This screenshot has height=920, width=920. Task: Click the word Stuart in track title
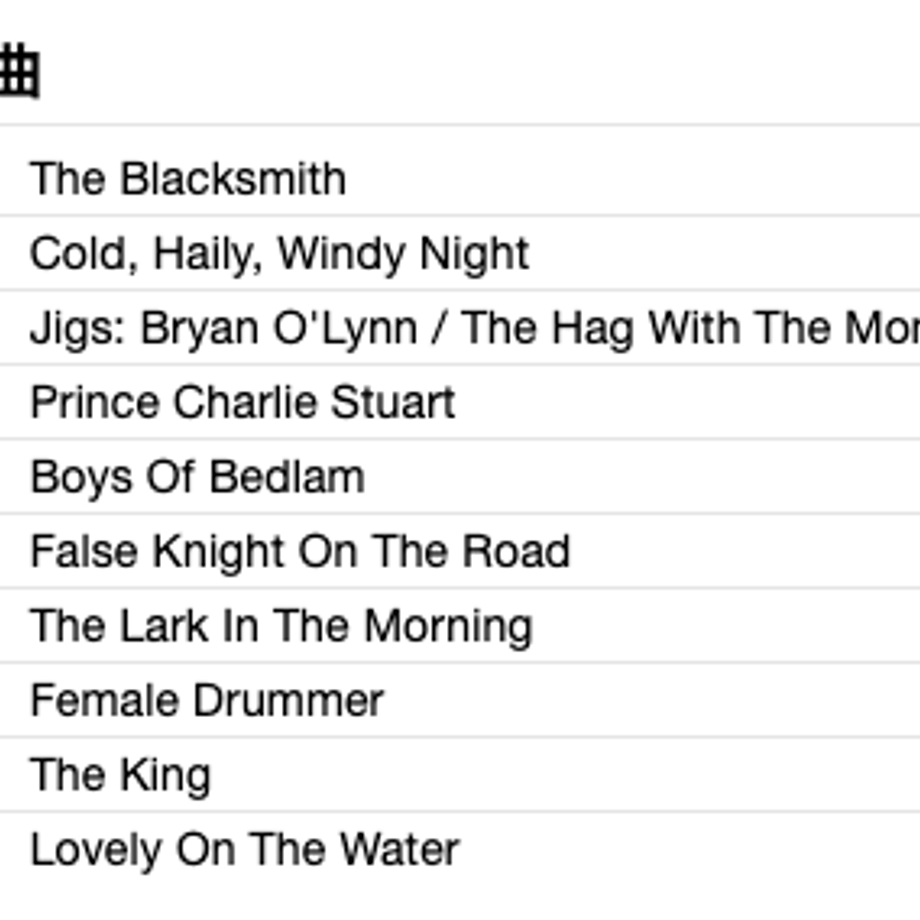click(393, 402)
